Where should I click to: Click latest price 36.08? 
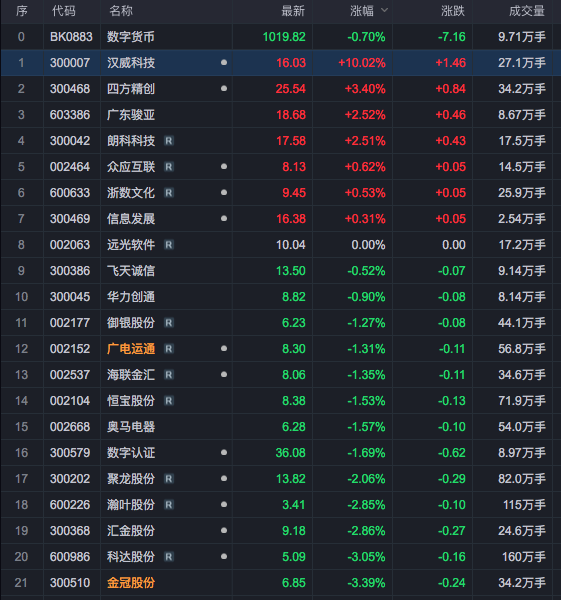click(x=291, y=453)
